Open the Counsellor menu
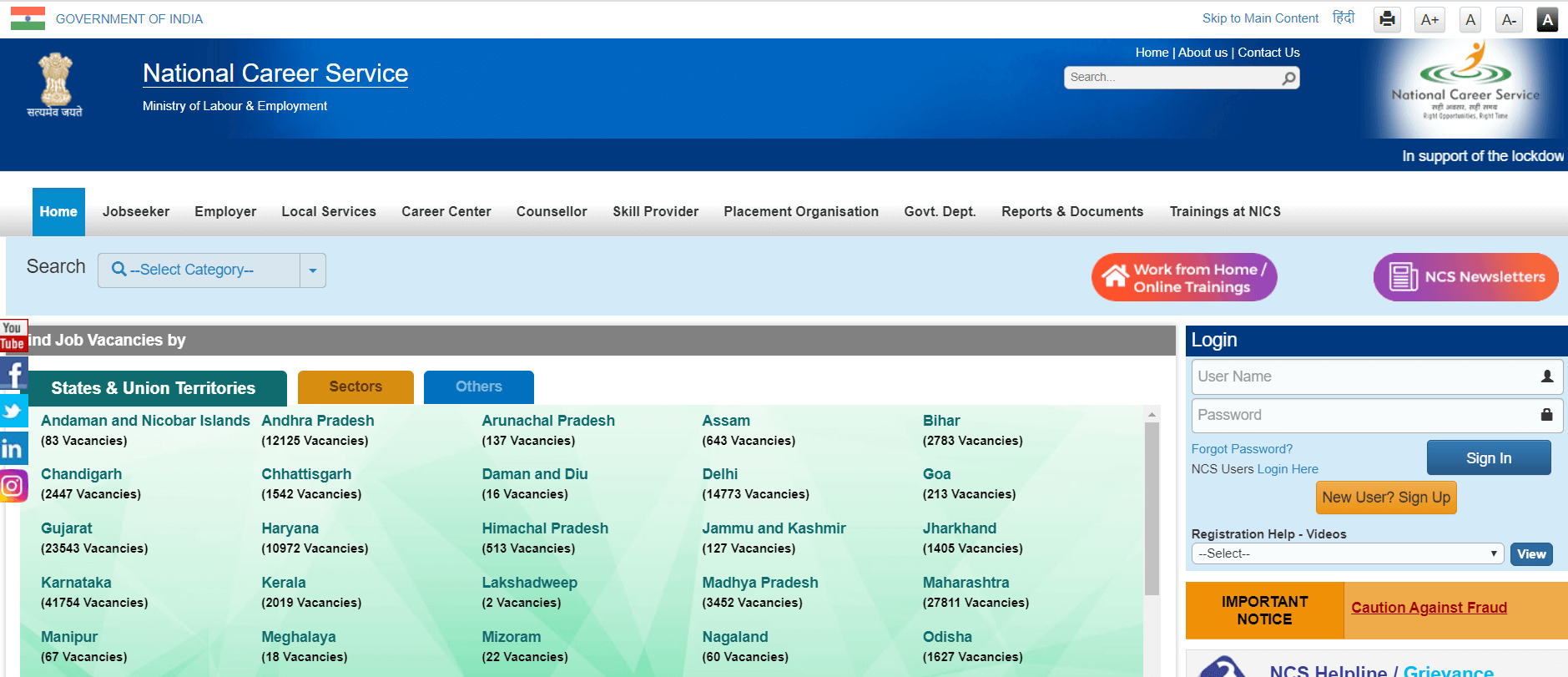The image size is (1568, 677). click(x=552, y=212)
